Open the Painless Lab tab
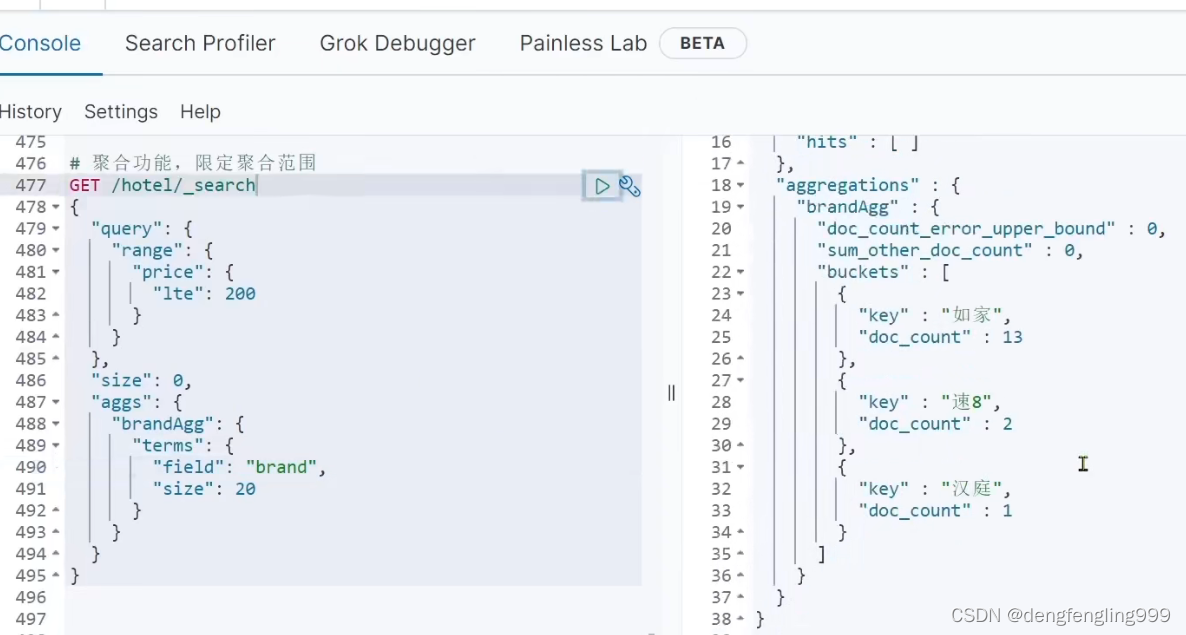The height and width of the screenshot is (635, 1186). (x=583, y=44)
